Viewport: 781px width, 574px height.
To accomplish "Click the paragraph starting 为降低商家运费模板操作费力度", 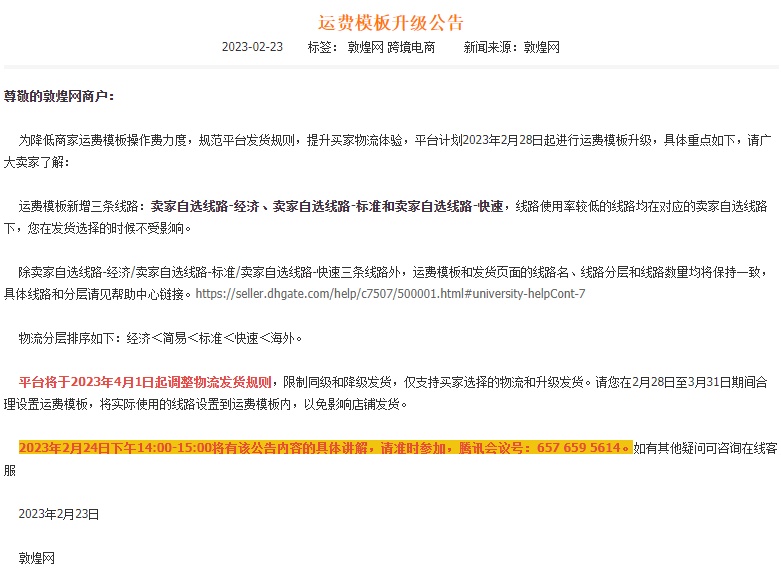I will click(x=388, y=151).
